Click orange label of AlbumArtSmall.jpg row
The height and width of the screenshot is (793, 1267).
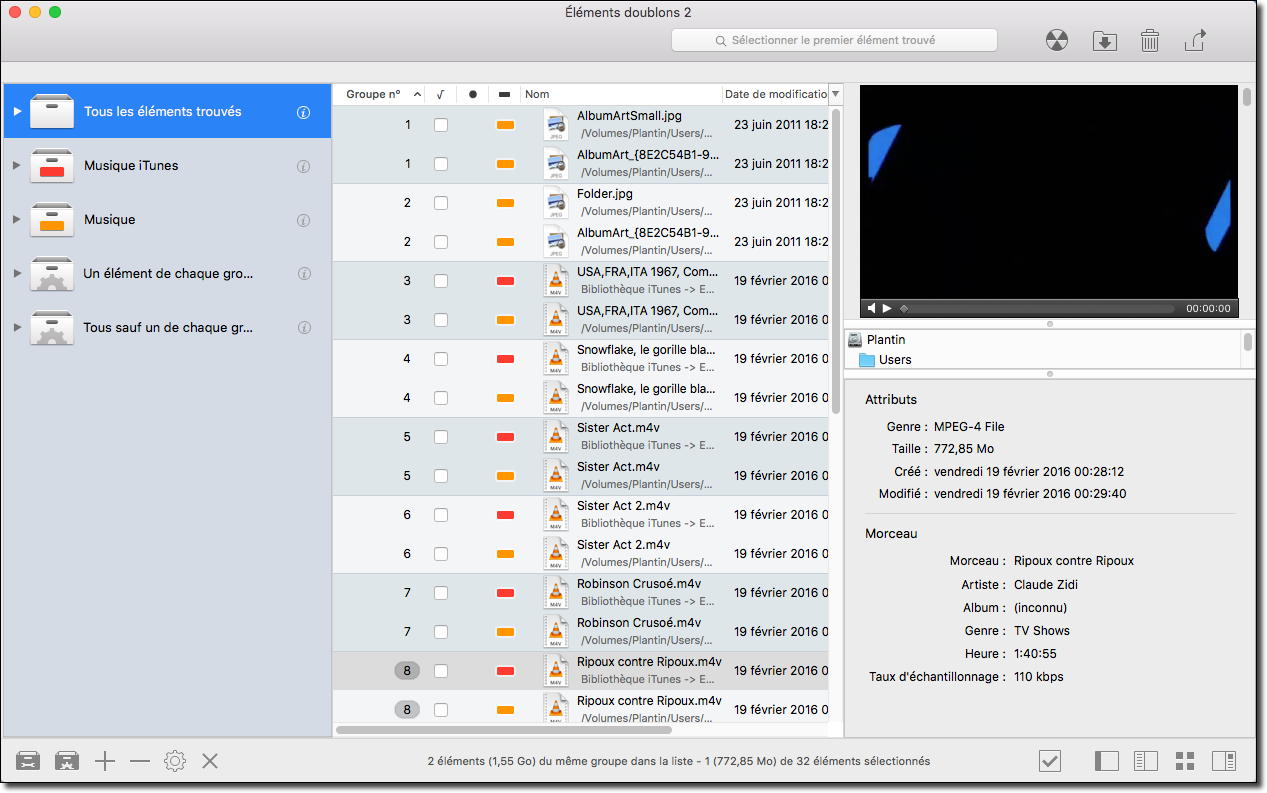pyautogui.click(x=505, y=125)
